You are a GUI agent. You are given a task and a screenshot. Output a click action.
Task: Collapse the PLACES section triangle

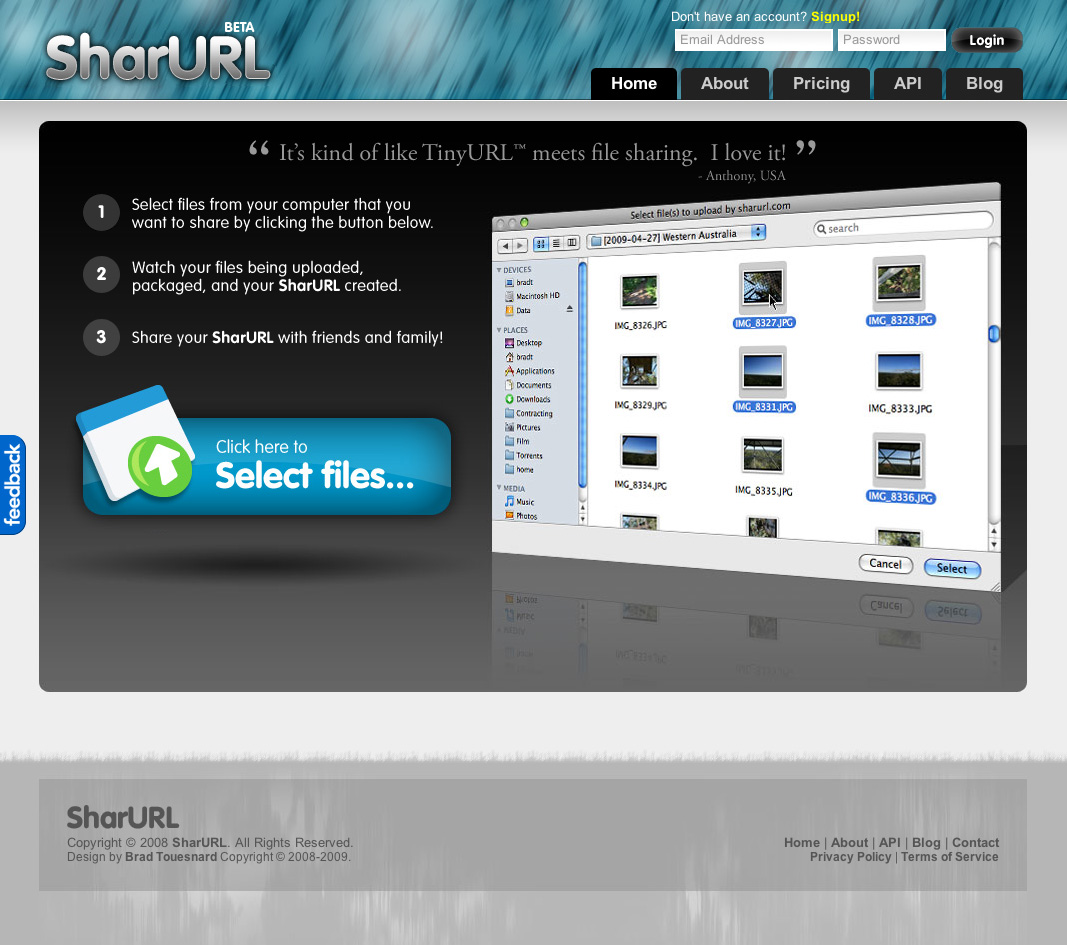[x=499, y=330]
